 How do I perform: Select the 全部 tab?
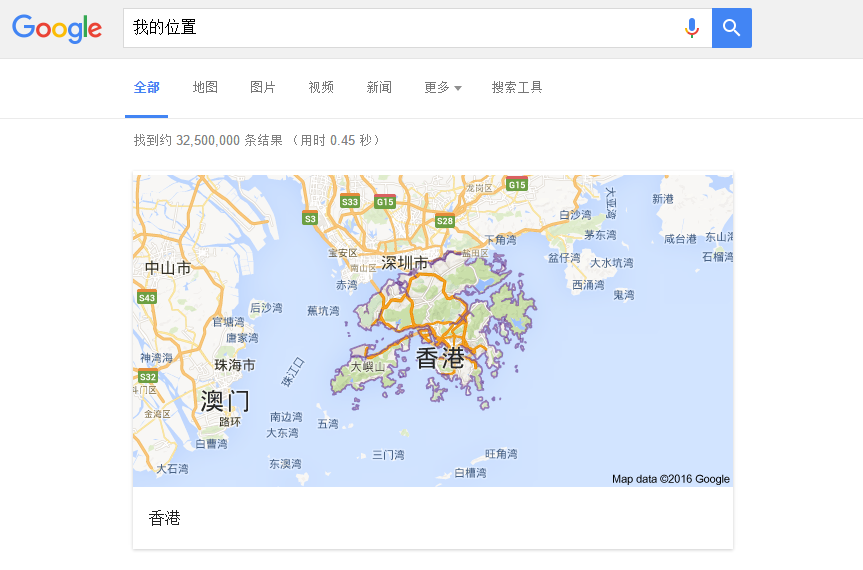[x=146, y=87]
